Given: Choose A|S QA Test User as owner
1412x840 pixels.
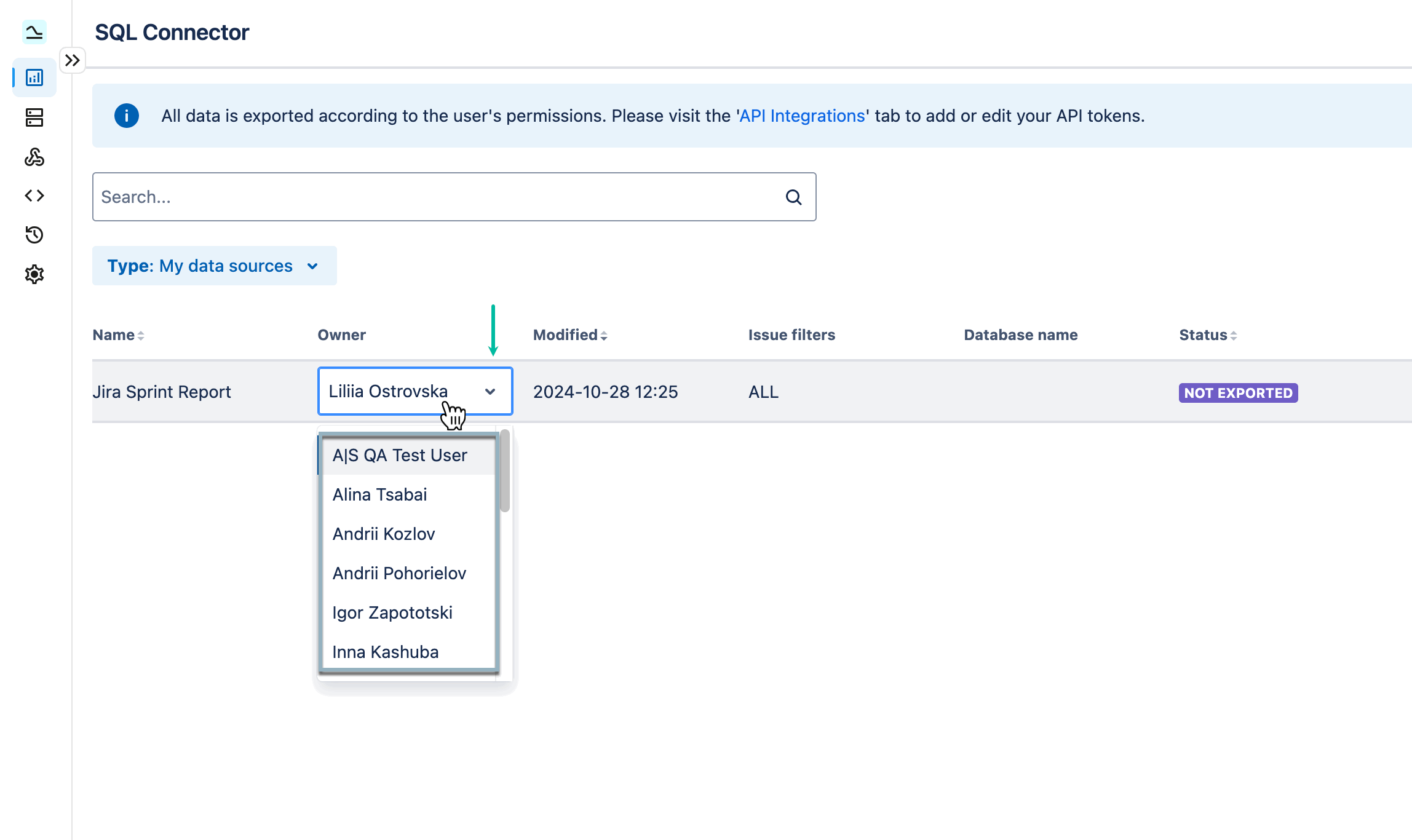Looking at the screenshot, I should point(399,455).
